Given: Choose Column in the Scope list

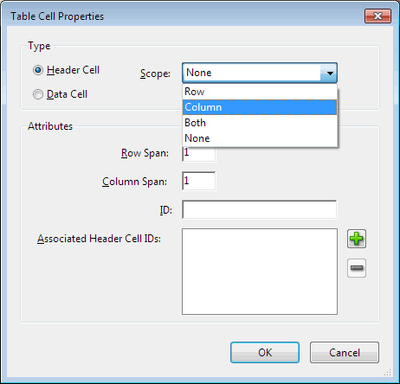Looking at the screenshot, I should [x=260, y=107].
